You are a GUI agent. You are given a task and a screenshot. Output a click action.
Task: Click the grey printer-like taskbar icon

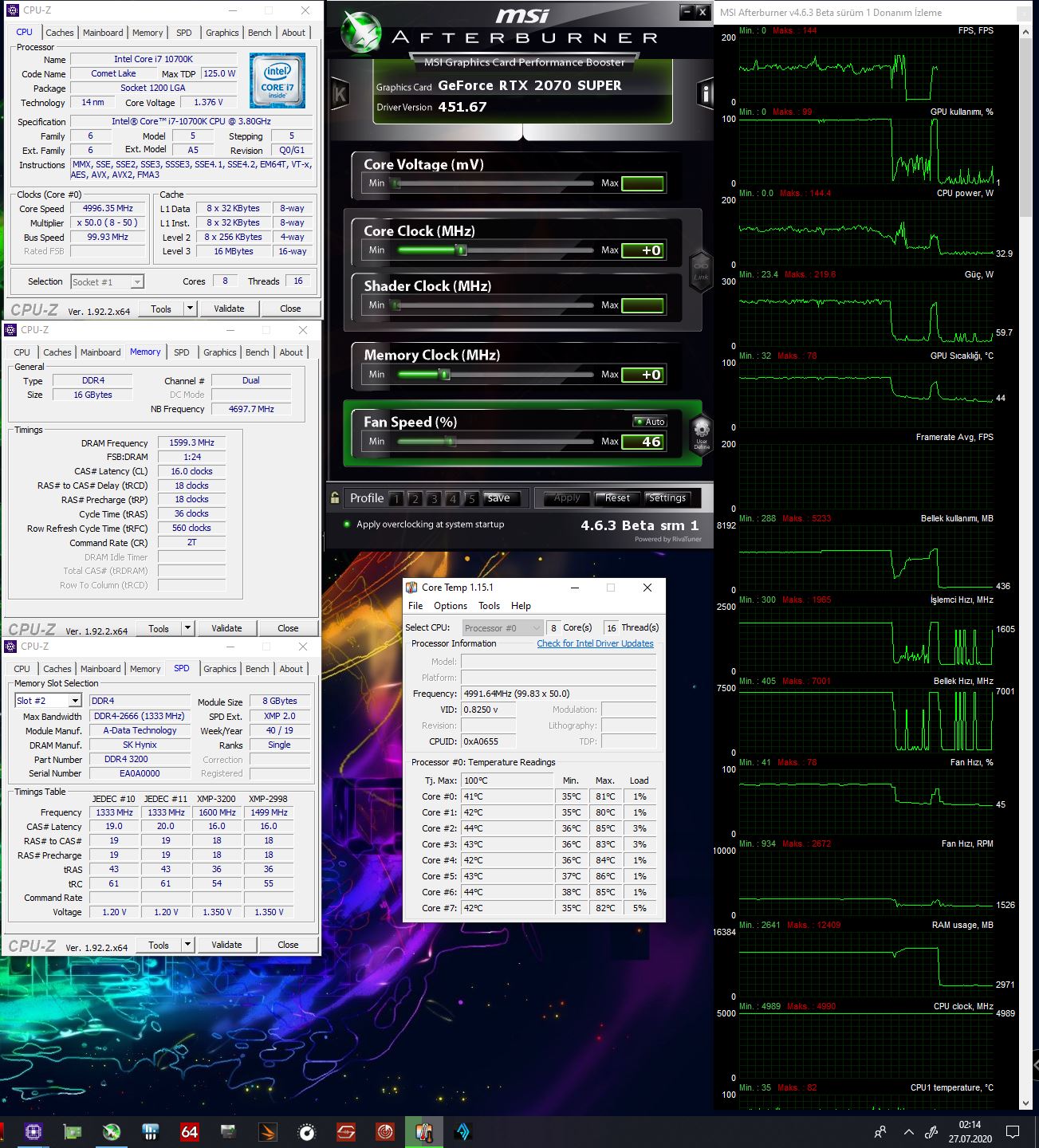tap(228, 1131)
